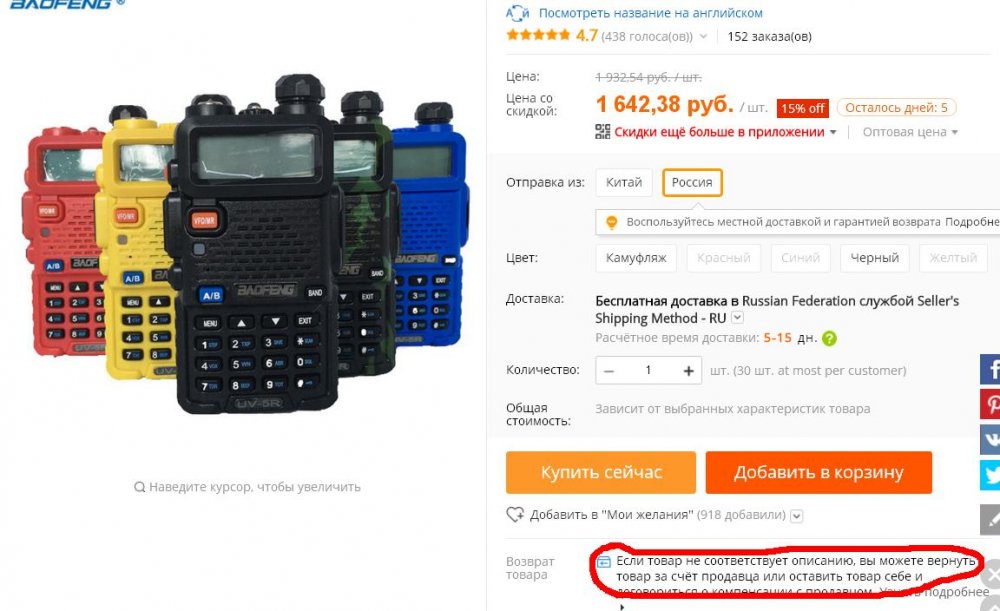Click the heart icon to add to wishlist
The width and height of the screenshot is (1000, 611).
(515, 515)
